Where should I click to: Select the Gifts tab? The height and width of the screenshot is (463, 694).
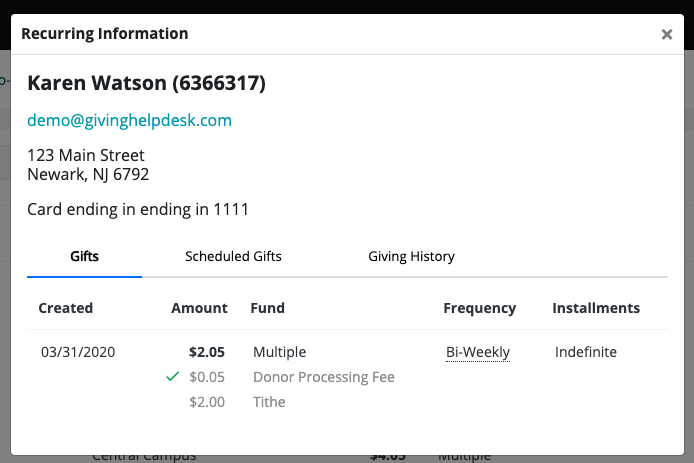click(x=85, y=256)
